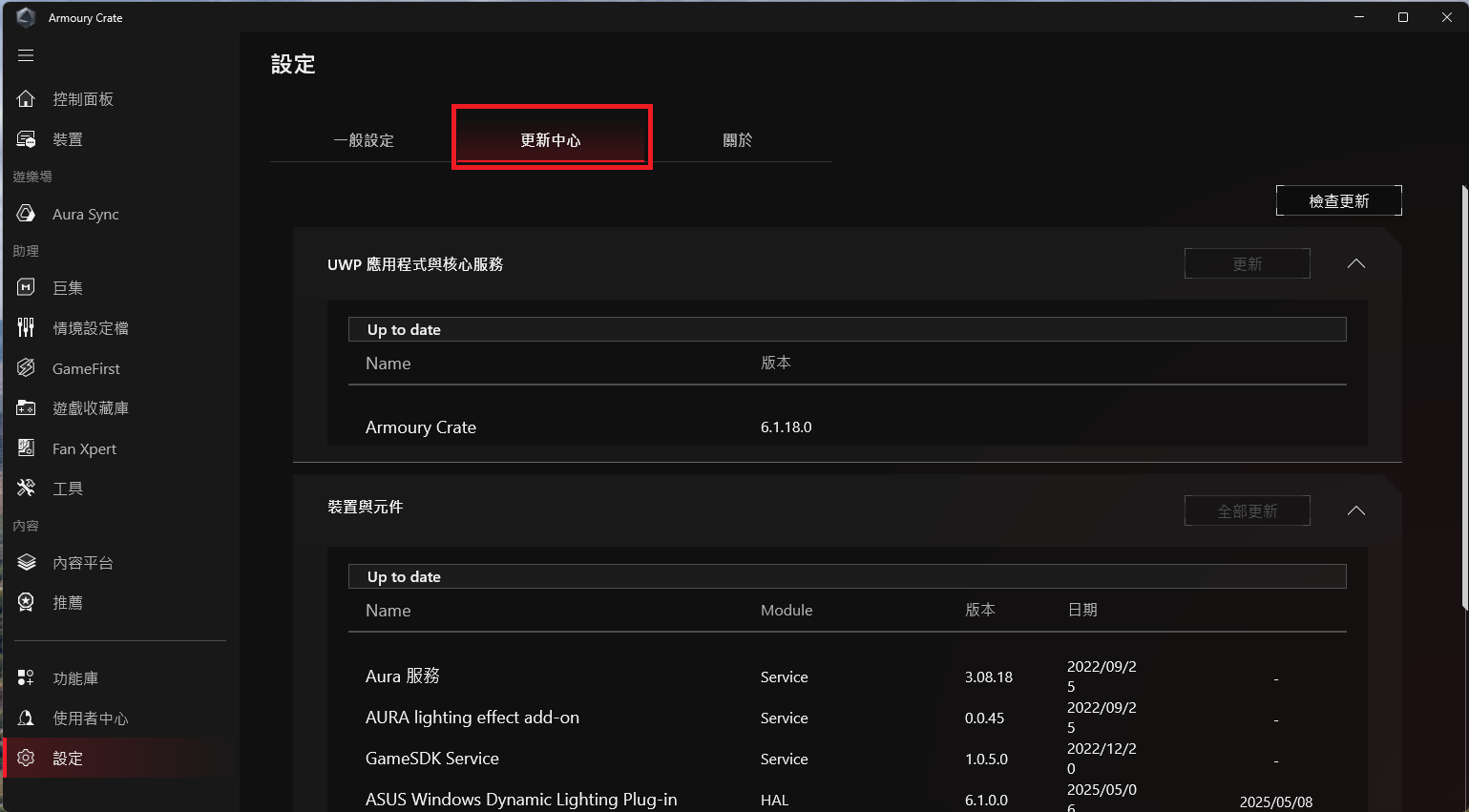This screenshot has height=812, width=1469.
Task: Click the Armoury Crate logo in title bar
Action: 26,17
